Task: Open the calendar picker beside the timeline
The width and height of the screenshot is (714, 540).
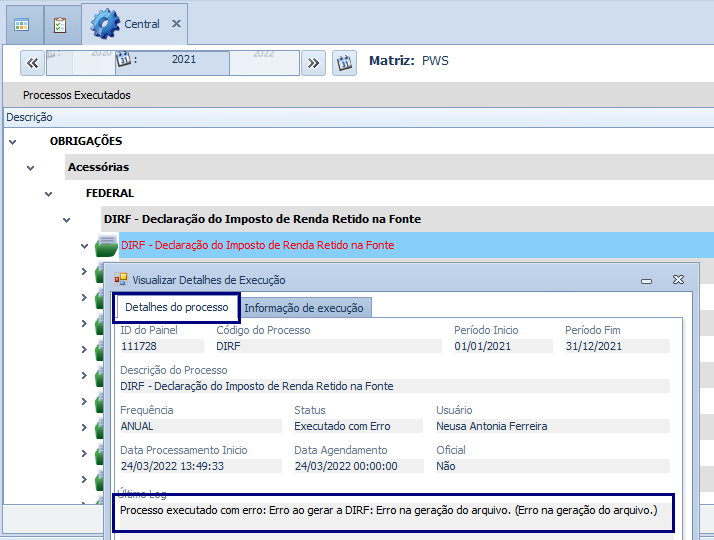Action: click(x=344, y=63)
